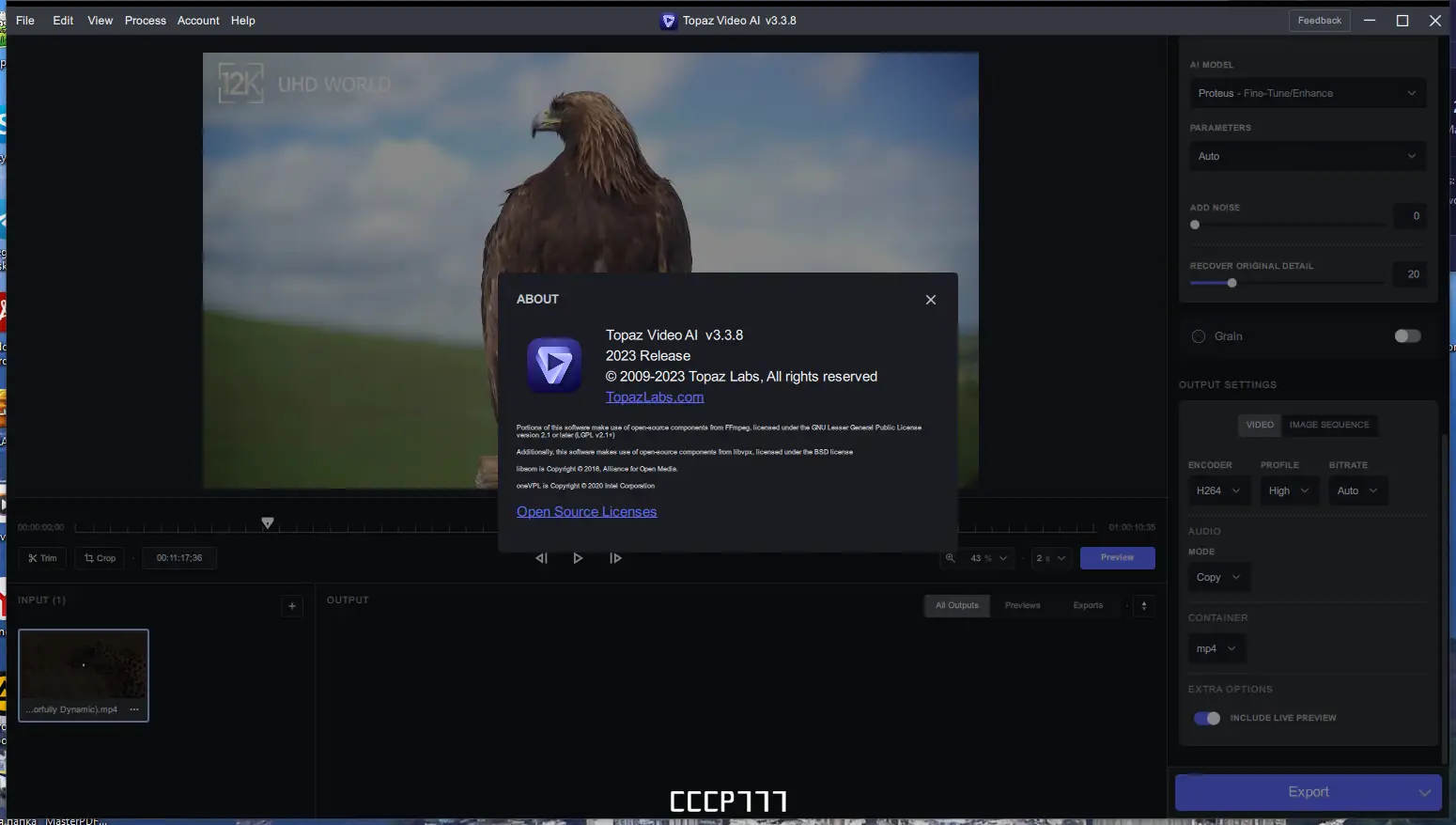Add a new input video with the plus icon
The width and height of the screenshot is (1456, 825).
291,606
